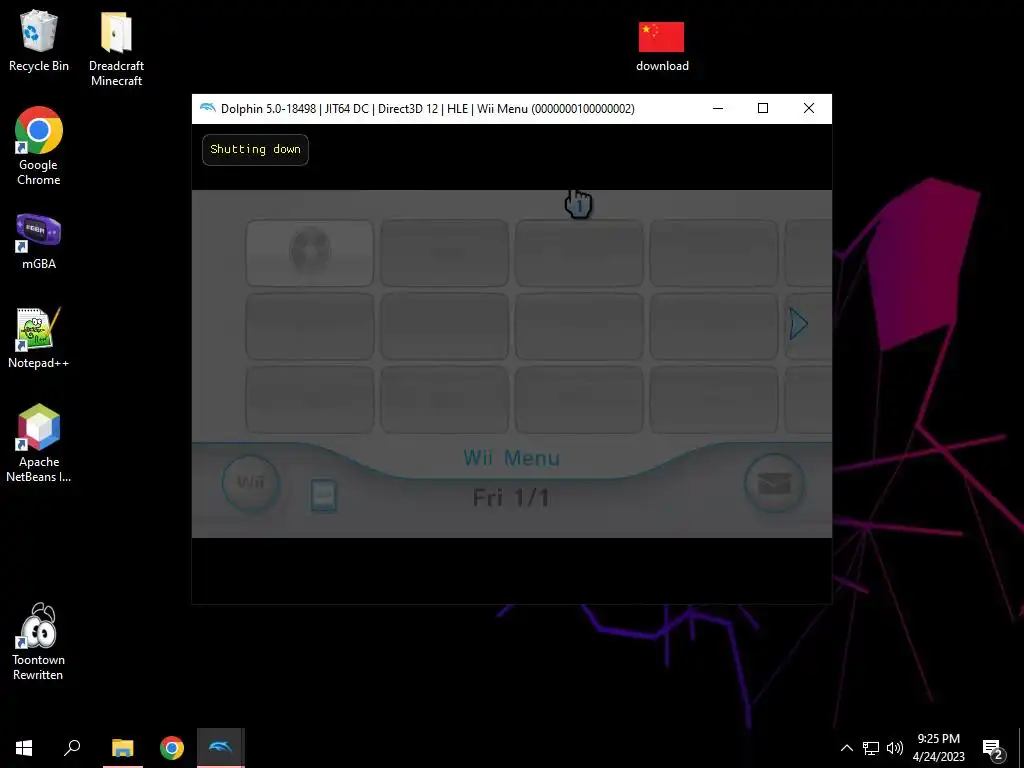Image resolution: width=1024 pixels, height=768 pixels.
Task: Click the Dolphin logo in the window title bar
Action: point(208,108)
